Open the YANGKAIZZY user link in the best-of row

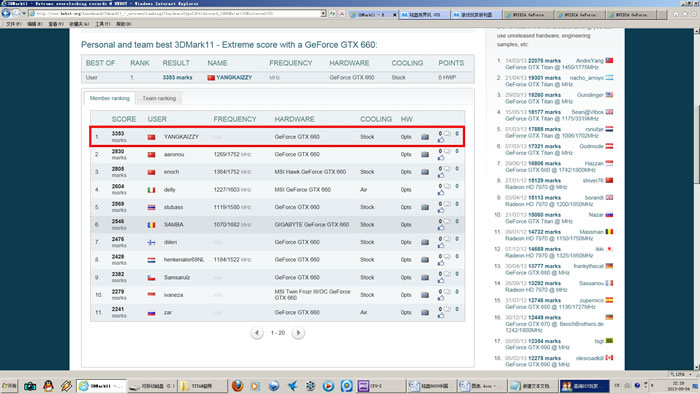click(x=234, y=77)
